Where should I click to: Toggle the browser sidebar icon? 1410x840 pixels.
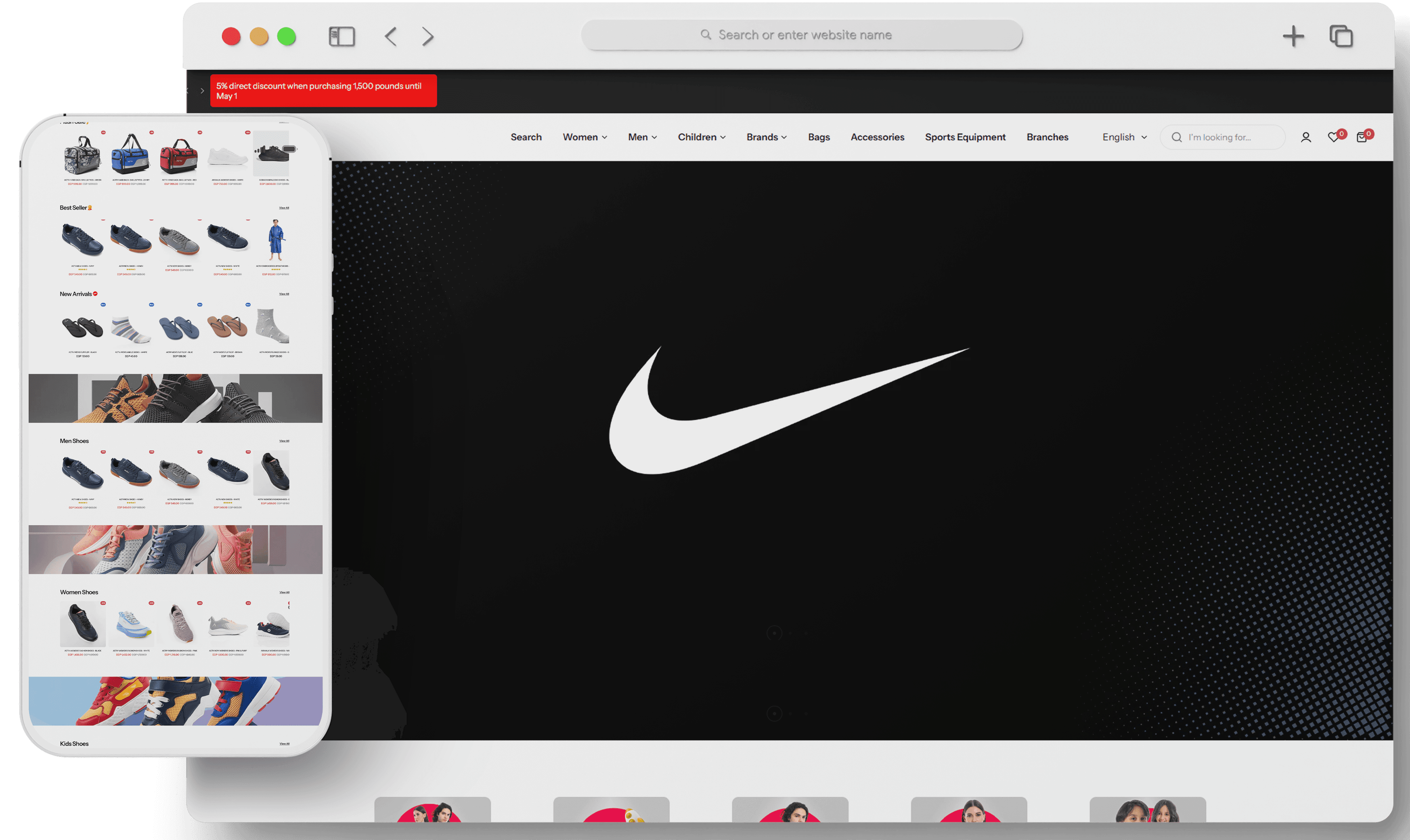pyautogui.click(x=342, y=37)
